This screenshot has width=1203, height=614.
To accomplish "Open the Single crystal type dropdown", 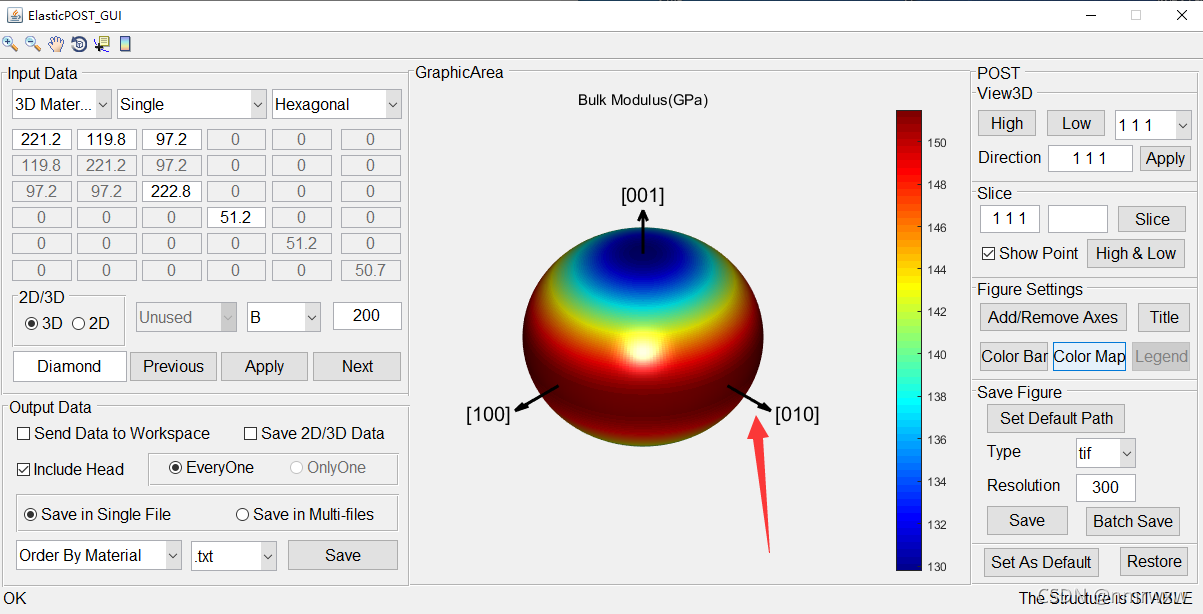I will [192, 104].
